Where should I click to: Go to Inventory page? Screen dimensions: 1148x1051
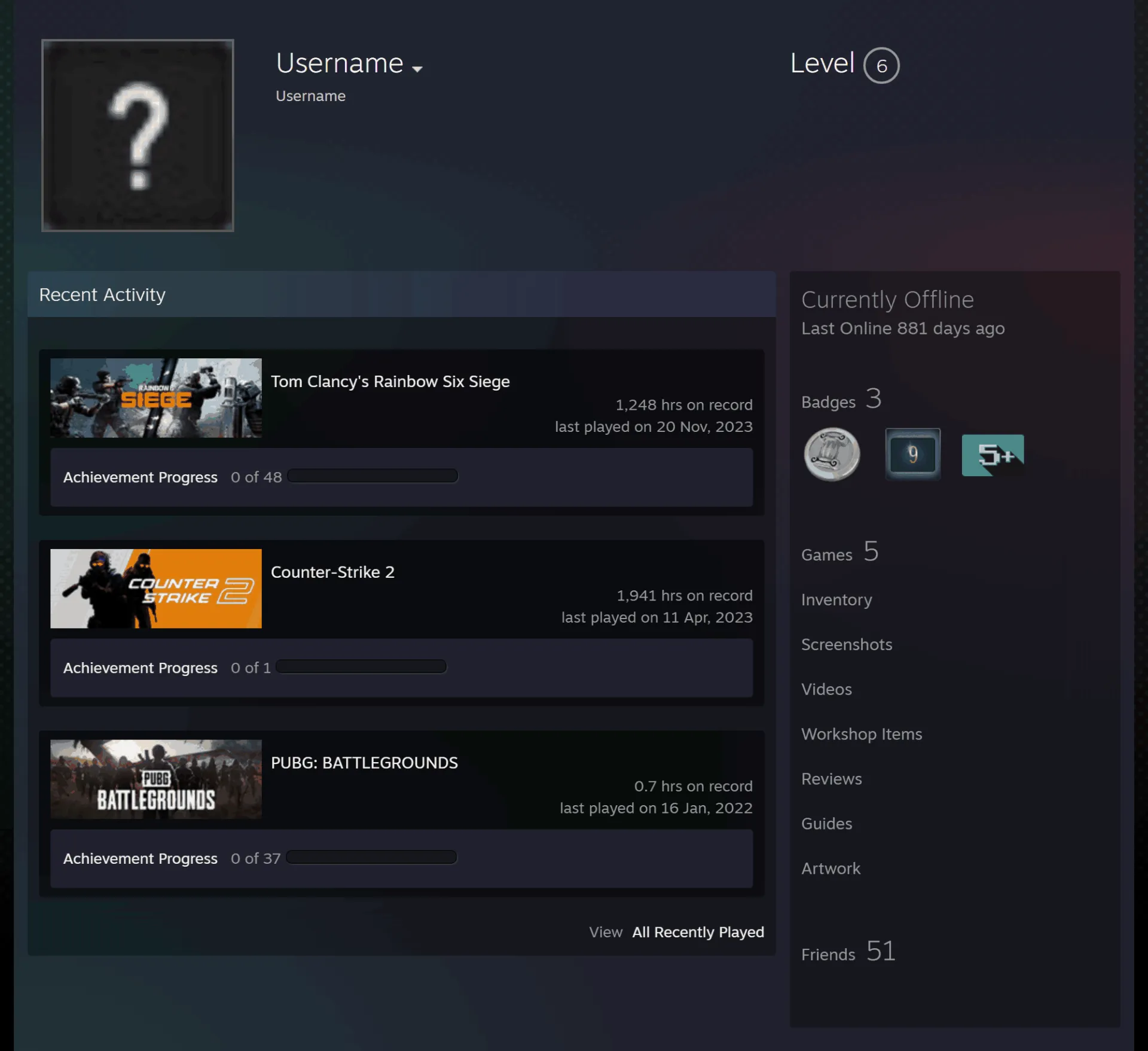[x=836, y=599]
